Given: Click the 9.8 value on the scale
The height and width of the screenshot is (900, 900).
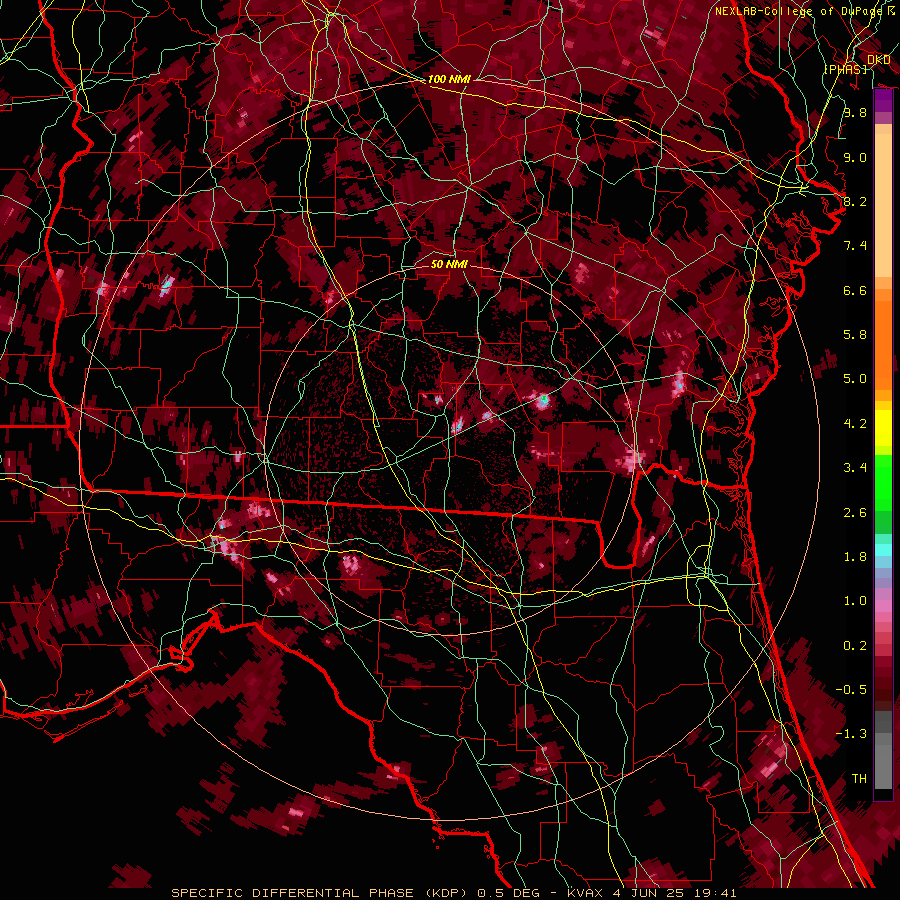Looking at the screenshot, I should [855, 112].
